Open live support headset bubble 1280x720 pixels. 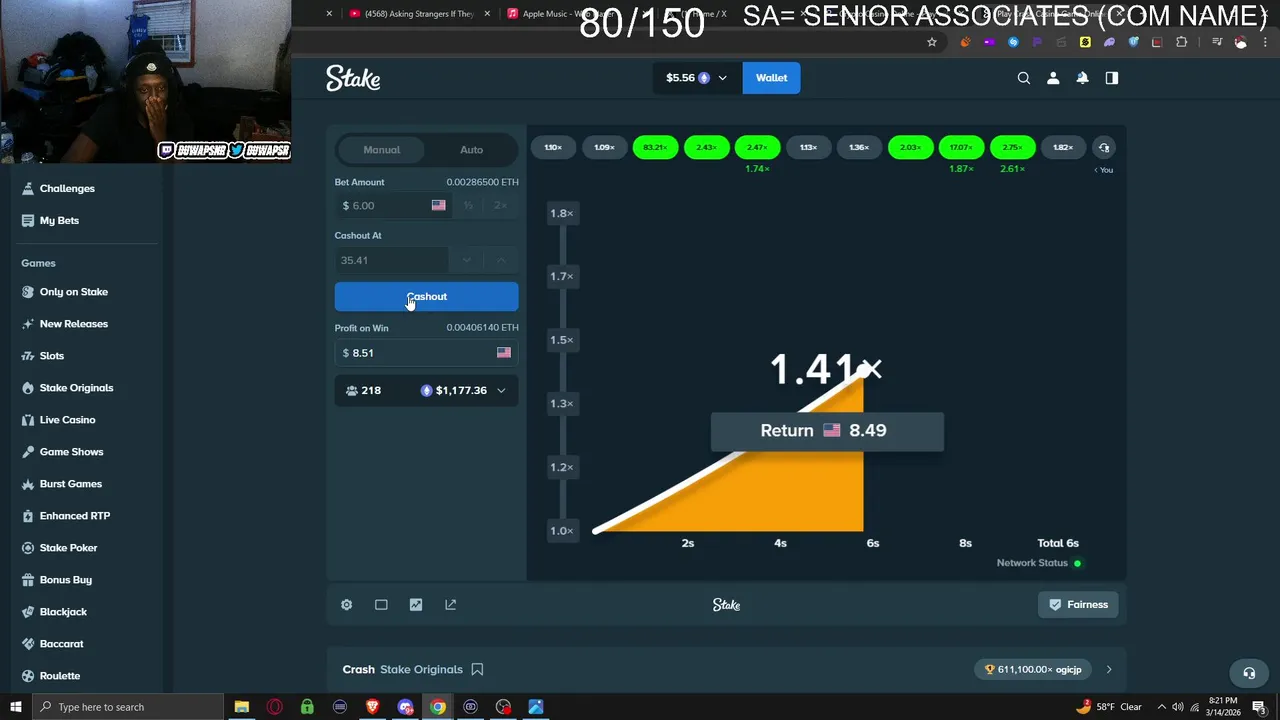tap(1248, 673)
